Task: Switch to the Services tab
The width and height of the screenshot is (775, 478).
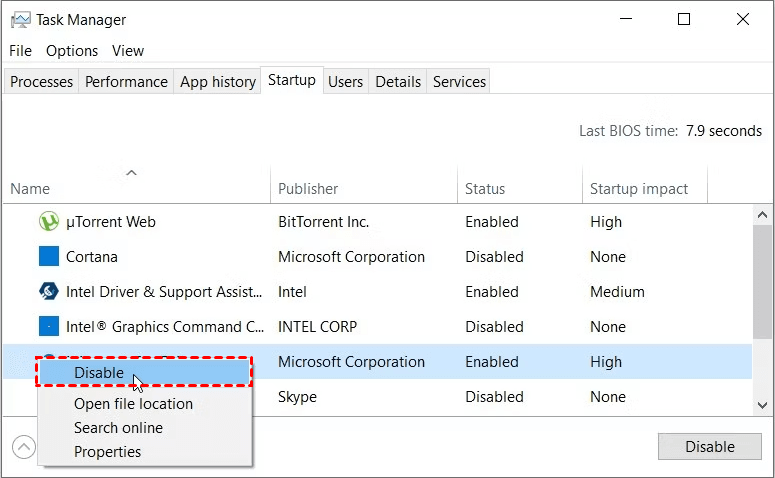Action: pos(459,82)
